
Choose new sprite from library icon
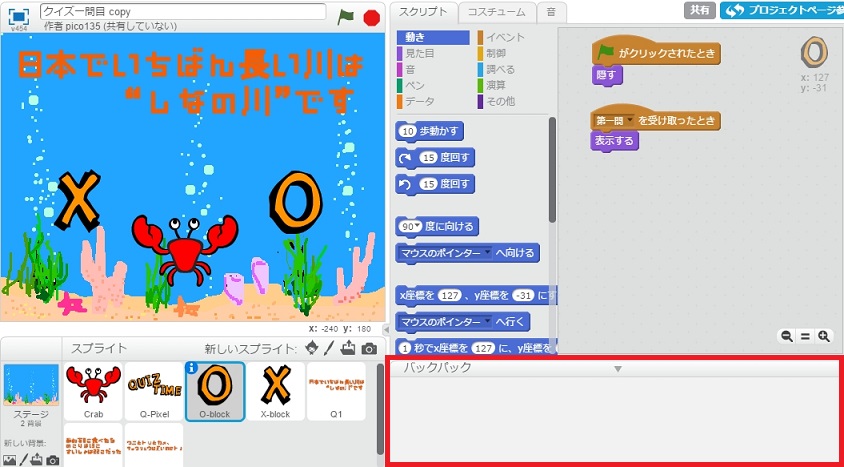[312, 349]
